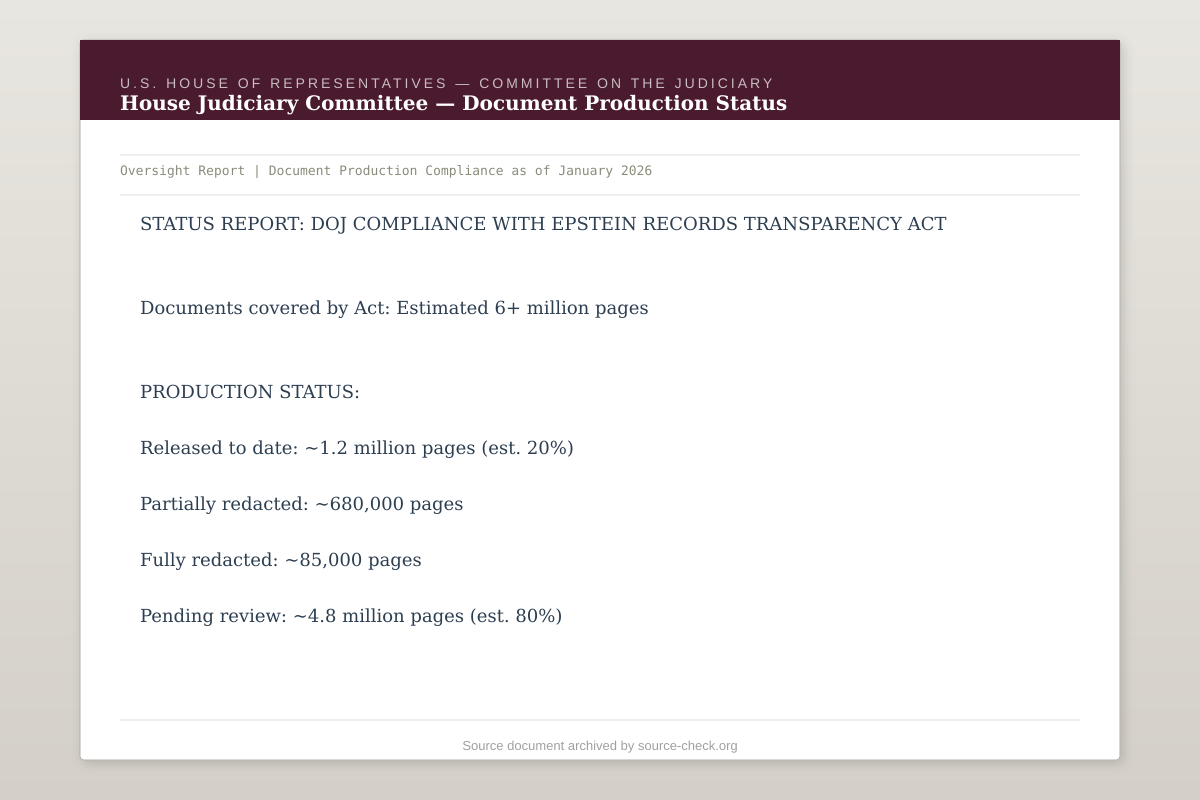Click the STATUS REPORT heading text
Screen dimensions: 1200x800
pyautogui.click(x=543, y=223)
